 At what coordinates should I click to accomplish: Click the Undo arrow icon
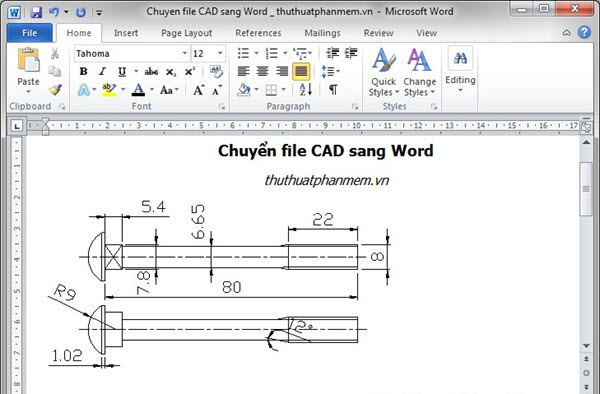54,12
